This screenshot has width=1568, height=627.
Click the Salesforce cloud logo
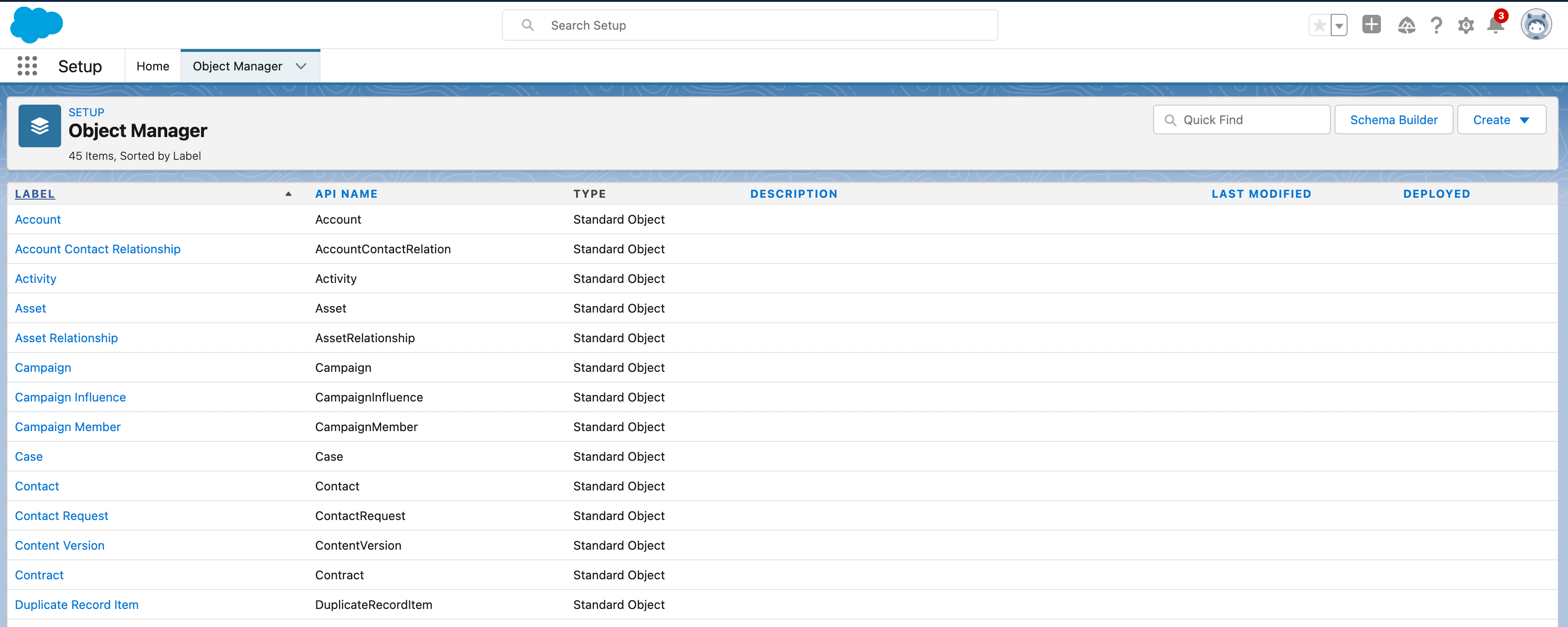[x=37, y=25]
